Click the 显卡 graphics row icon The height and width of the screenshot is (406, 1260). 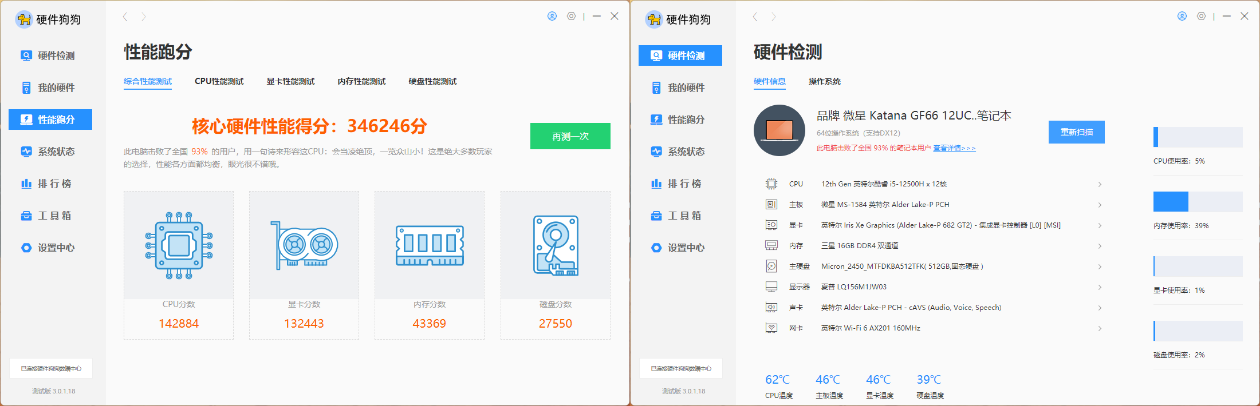(x=771, y=225)
